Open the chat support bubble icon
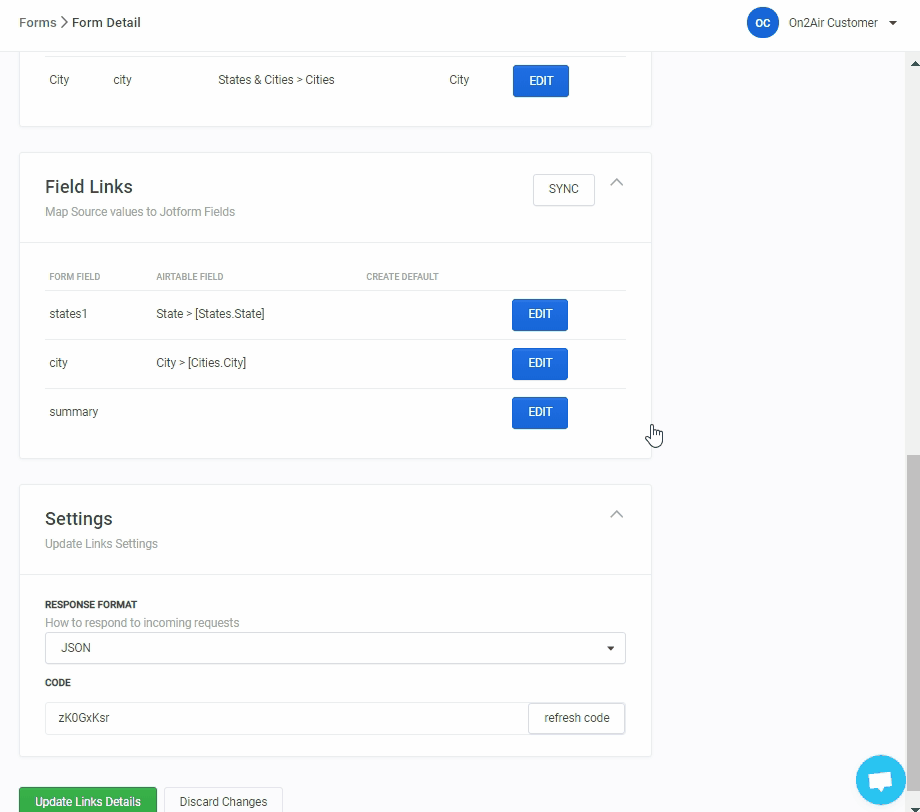This screenshot has width=920, height=812. [880, 780]
